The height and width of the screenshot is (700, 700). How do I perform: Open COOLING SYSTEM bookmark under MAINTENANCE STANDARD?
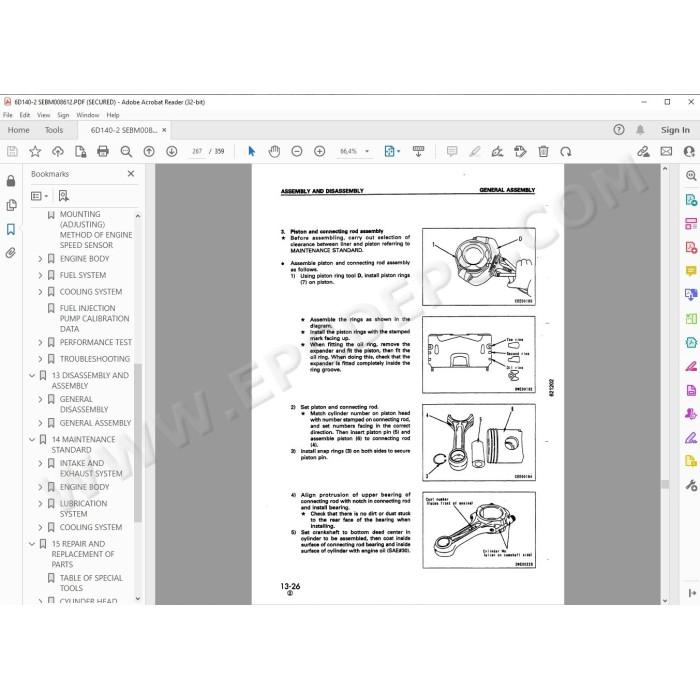coord(91,527)
